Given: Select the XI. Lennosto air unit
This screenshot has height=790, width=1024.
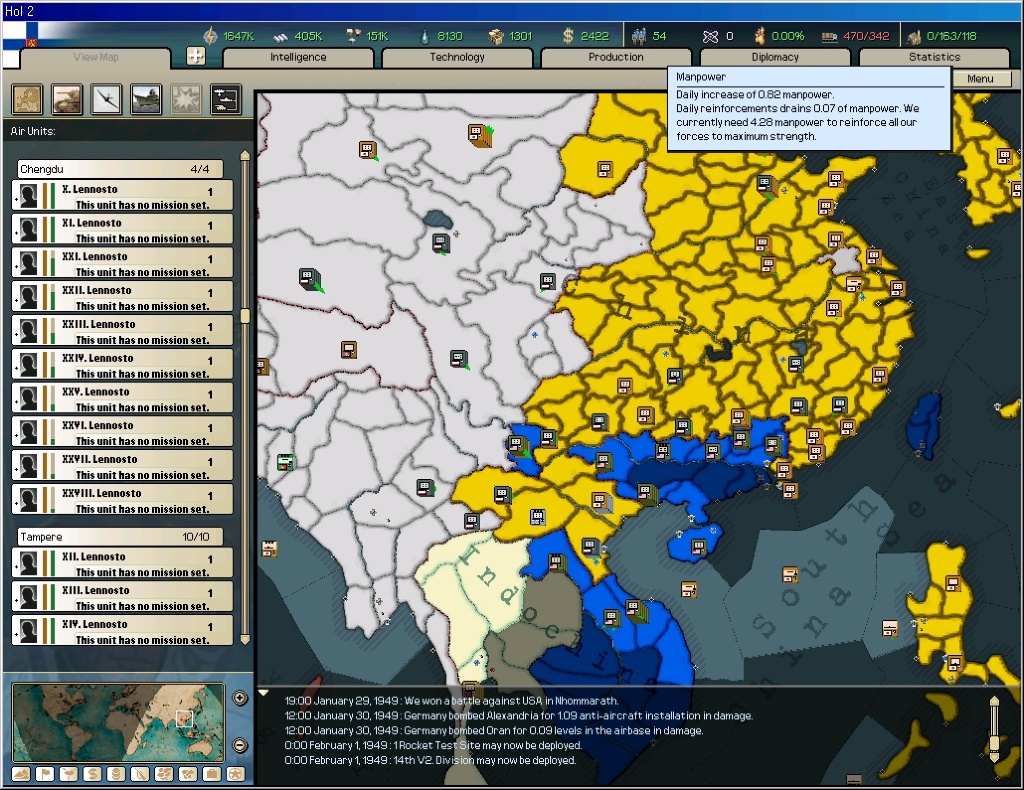Looking at the screenshot, I should point(122,230).
